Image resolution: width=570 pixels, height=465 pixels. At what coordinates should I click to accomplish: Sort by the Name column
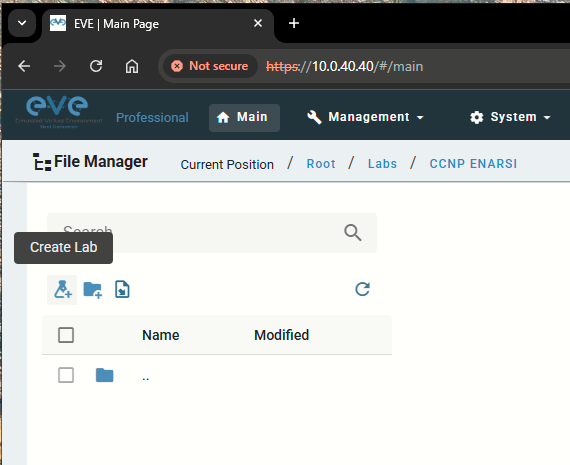(x=161, y=335)
